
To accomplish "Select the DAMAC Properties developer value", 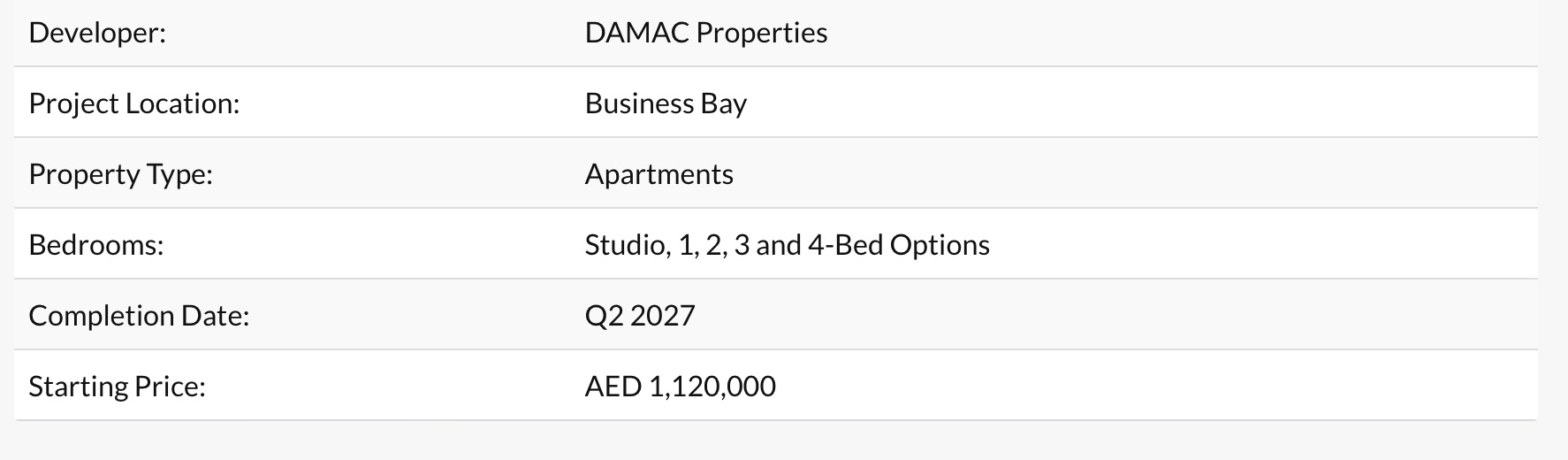I will point(705,33).
